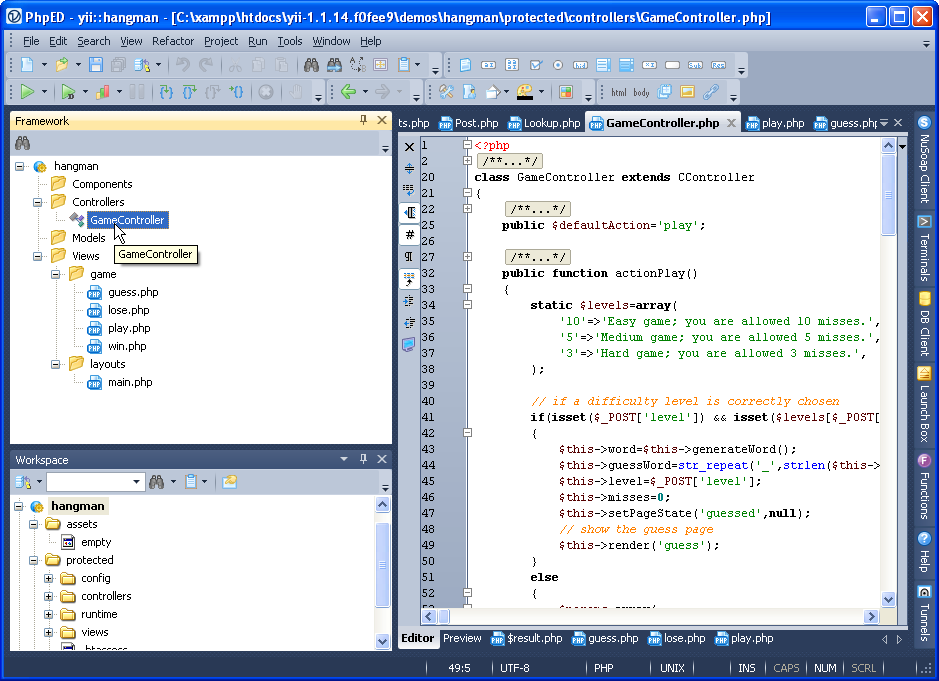Open the Functions side panel
This screenshot has width=939, height=681.
[925, 486]
